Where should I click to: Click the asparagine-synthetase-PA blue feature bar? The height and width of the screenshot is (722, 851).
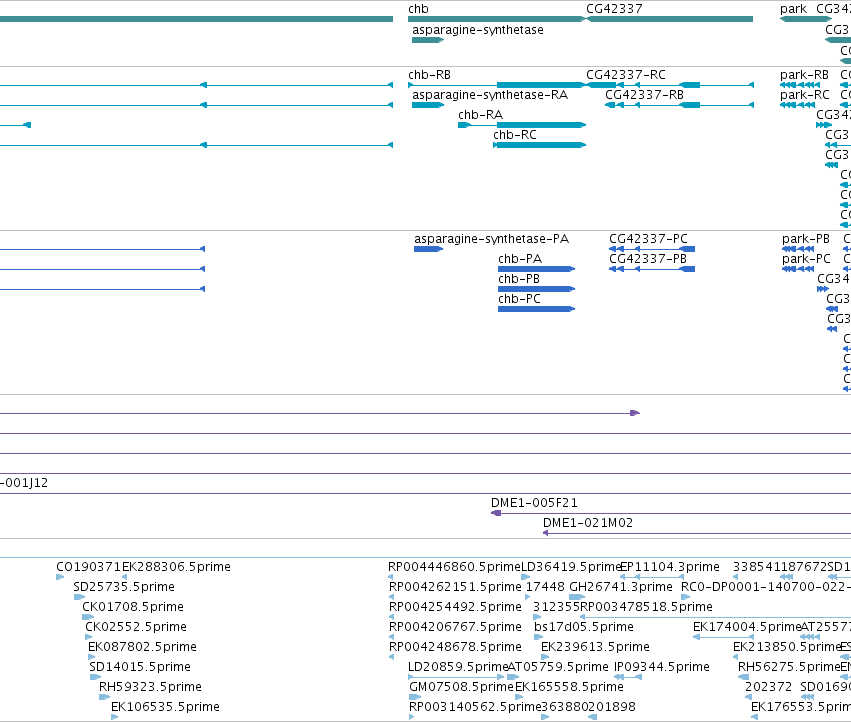coord(428,249)
